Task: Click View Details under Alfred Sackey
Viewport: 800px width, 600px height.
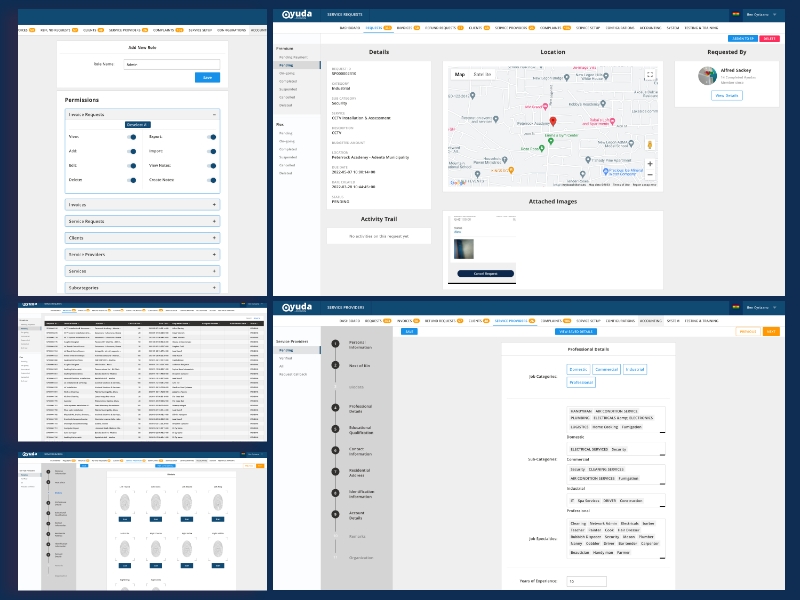Action: click(x=726, y=96)
